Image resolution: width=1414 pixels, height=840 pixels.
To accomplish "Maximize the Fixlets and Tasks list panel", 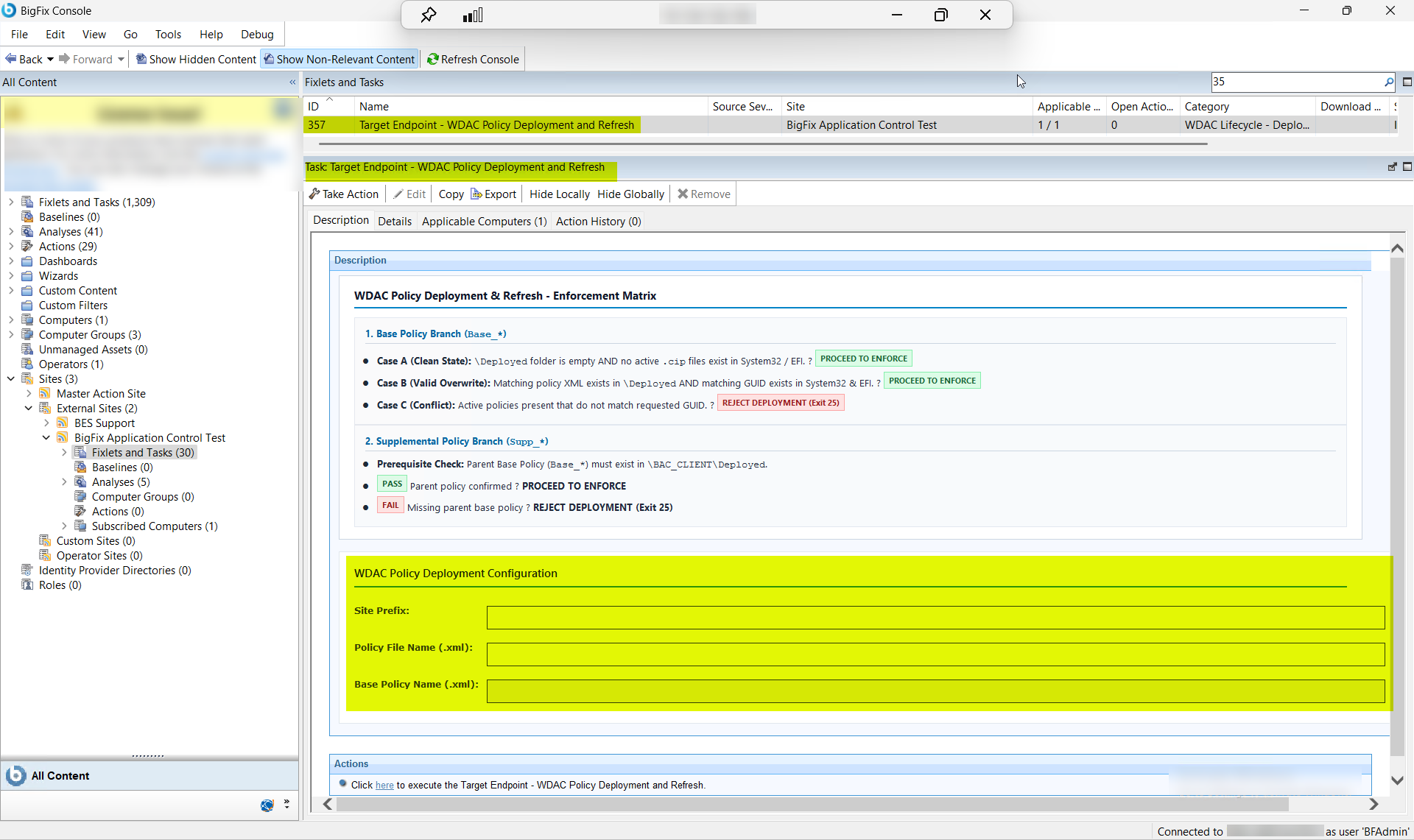I will point(1407,82).
